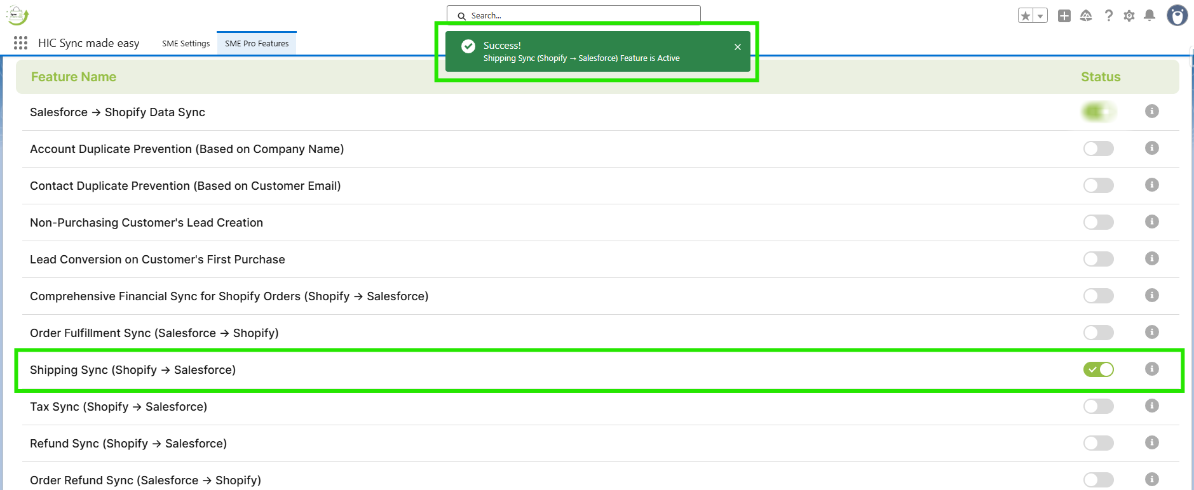Click the Search input field
Image resolution: width=1194 pixels, height=490 pixels.
click(x=573, y=14)
